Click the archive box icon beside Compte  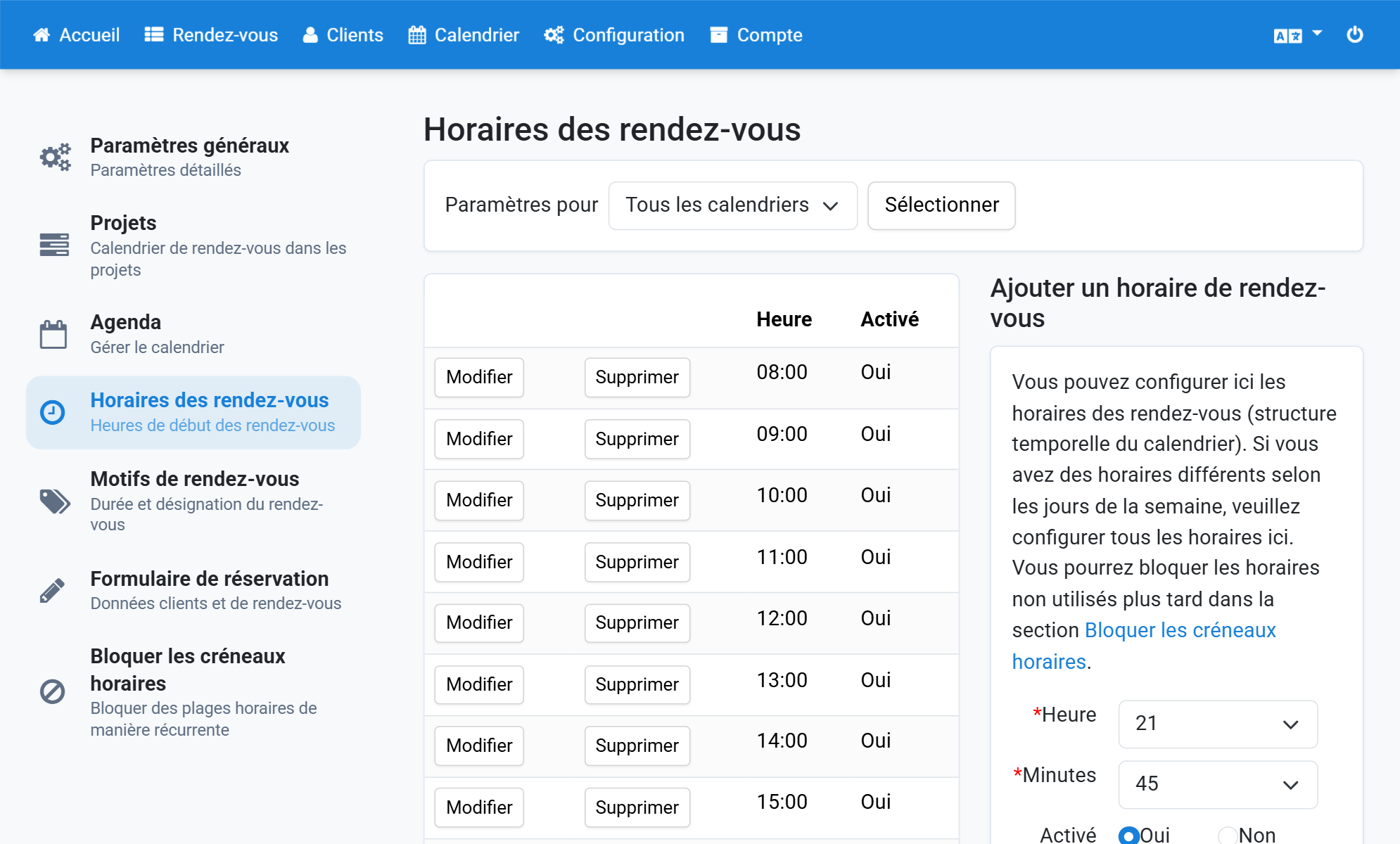coord(718,35)
